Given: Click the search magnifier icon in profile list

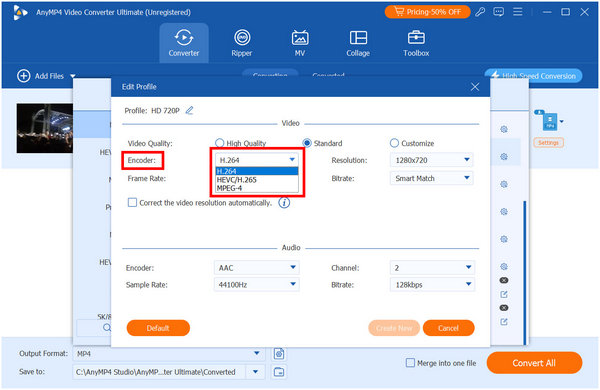Looking at the screenshot, I should point(107,328).
